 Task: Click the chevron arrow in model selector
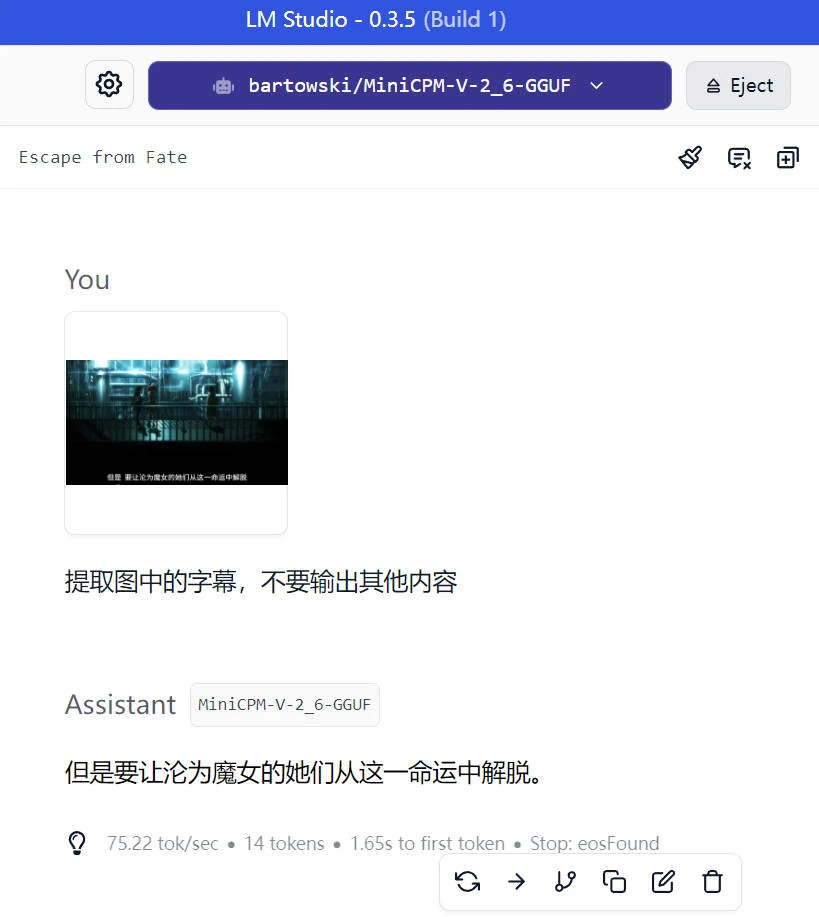(597, 86)
